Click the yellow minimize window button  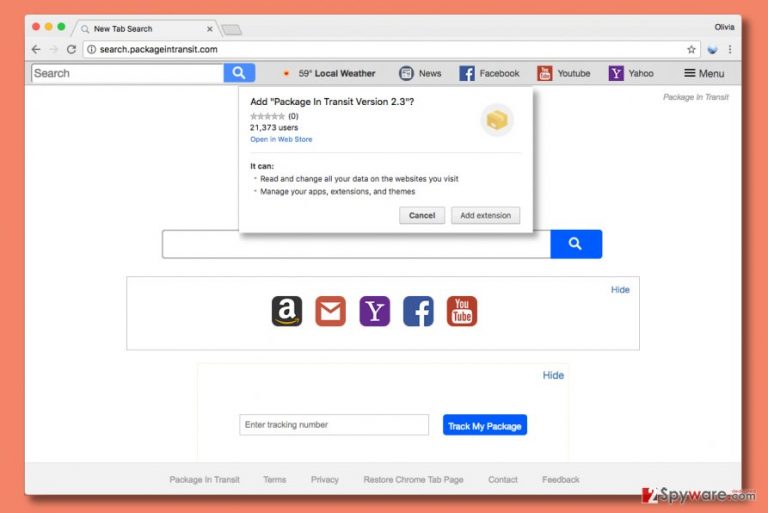pyautogui.click(x=48, y=27)
